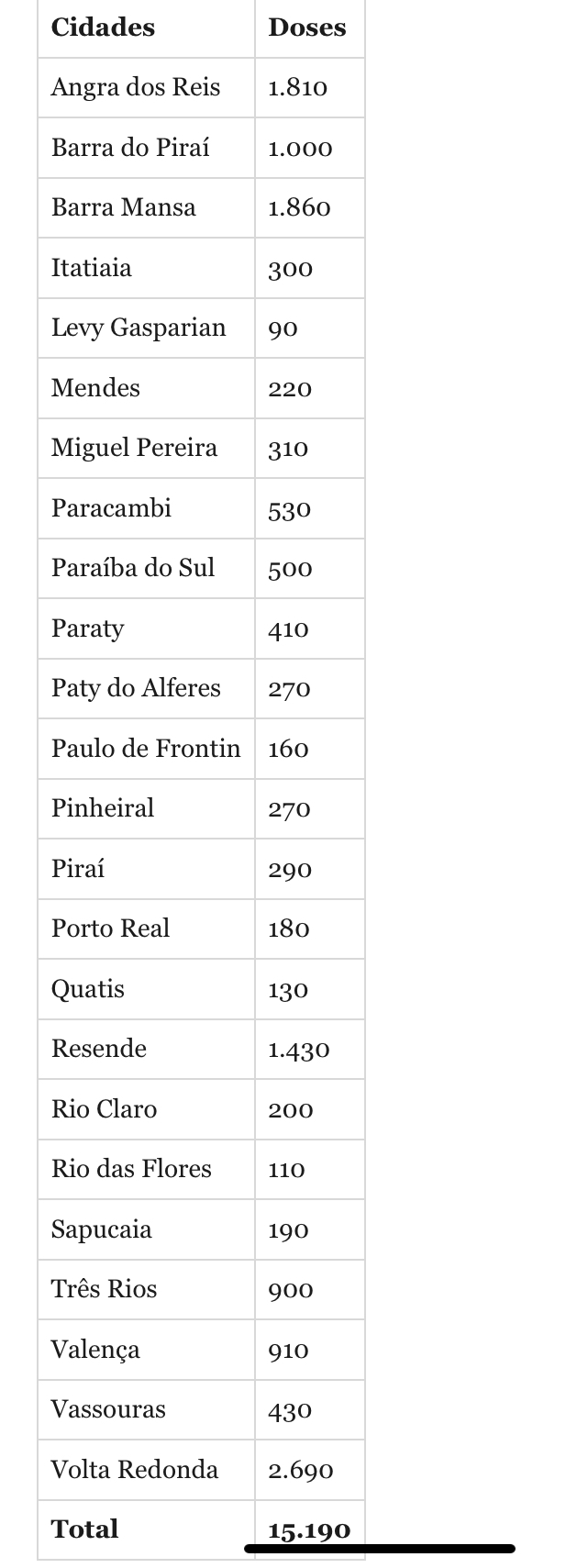Click the 2.690 doses value for Volta Redonda
The image size is (566, 1568).
(x=301, y=1470)
